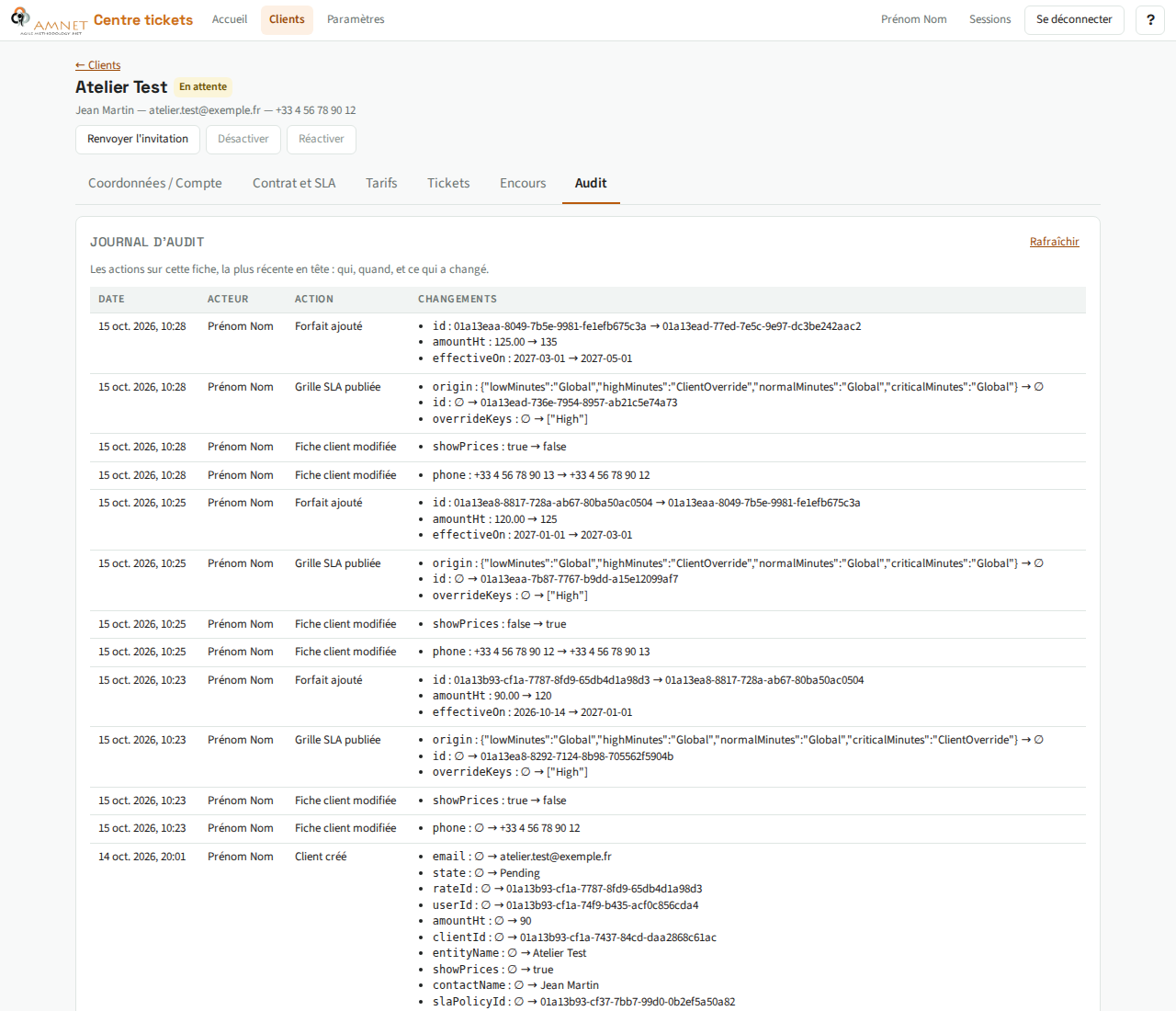Screen dimensions: 1176x1011
Task: Click the date 14 oct. 2026, 20:01
Action: 141,857
